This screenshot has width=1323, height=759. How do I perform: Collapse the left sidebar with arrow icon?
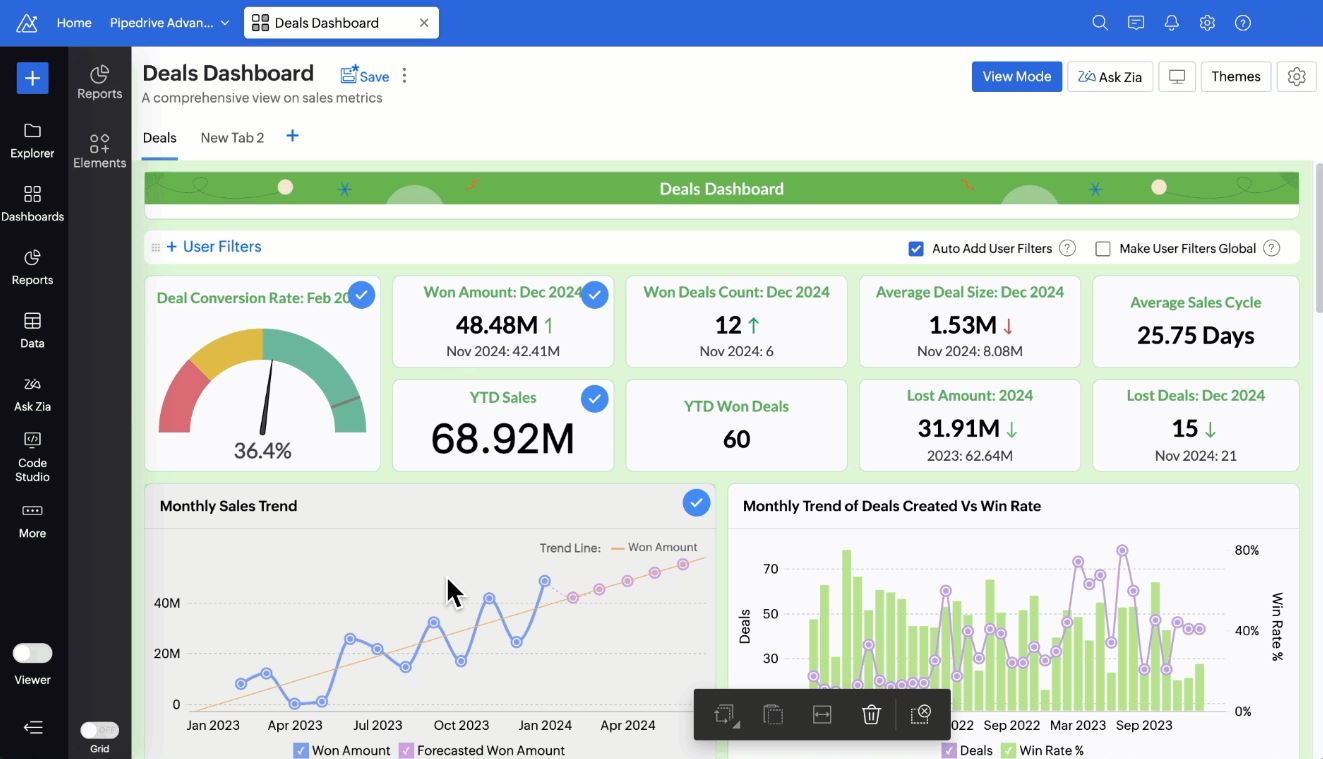[x=32, y=727]
